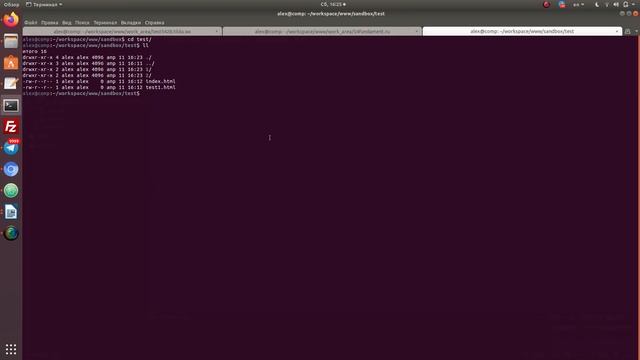Open the Вкладки menu

(x=131, y=22)
